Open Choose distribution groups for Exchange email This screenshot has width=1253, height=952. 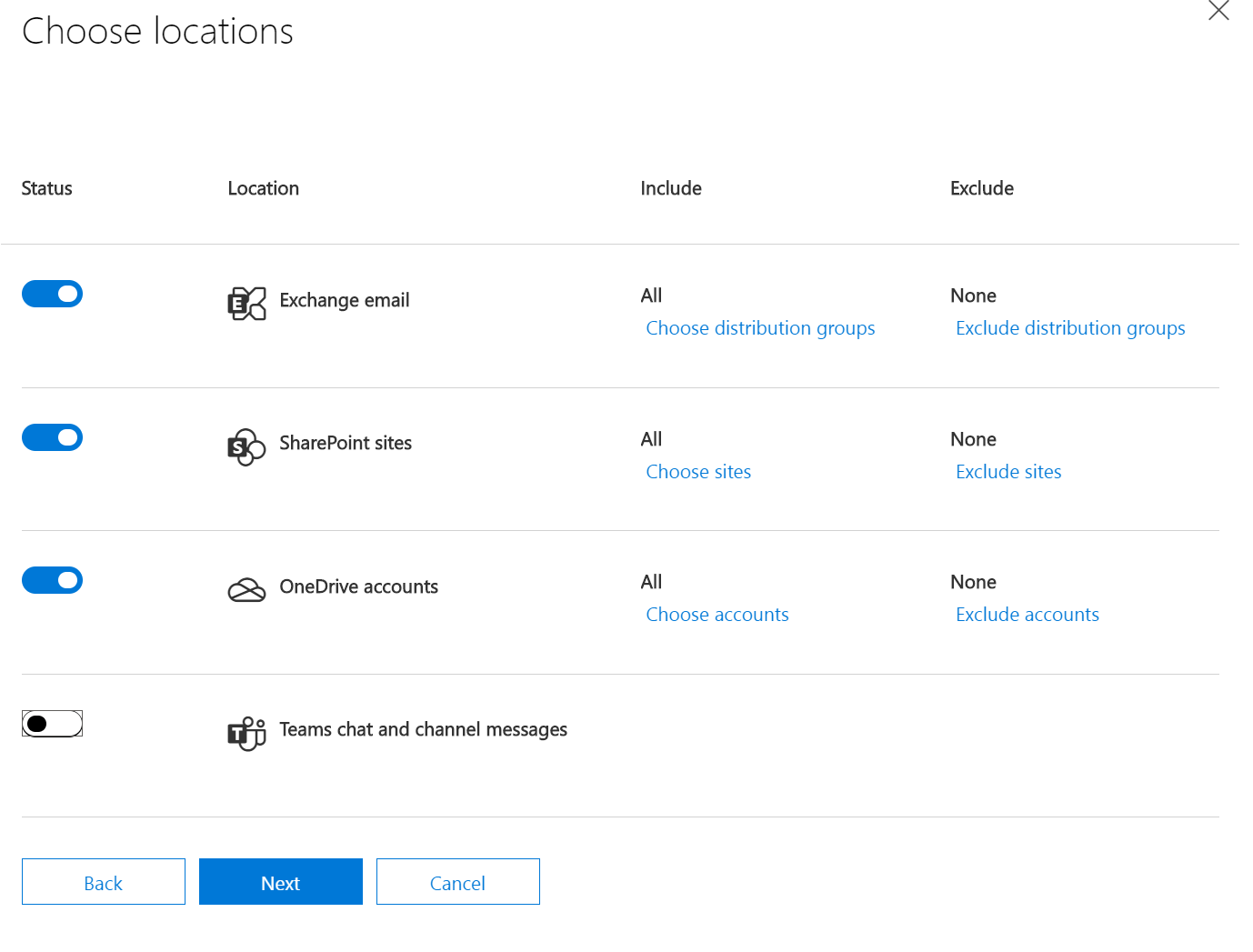pyautogui.click(x=760, y=327)
